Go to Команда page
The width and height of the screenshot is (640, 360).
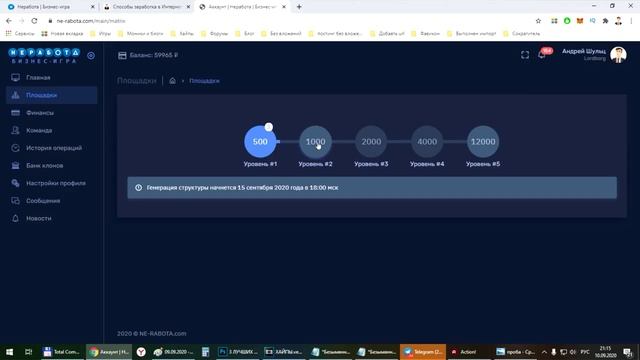coord(39,131)
